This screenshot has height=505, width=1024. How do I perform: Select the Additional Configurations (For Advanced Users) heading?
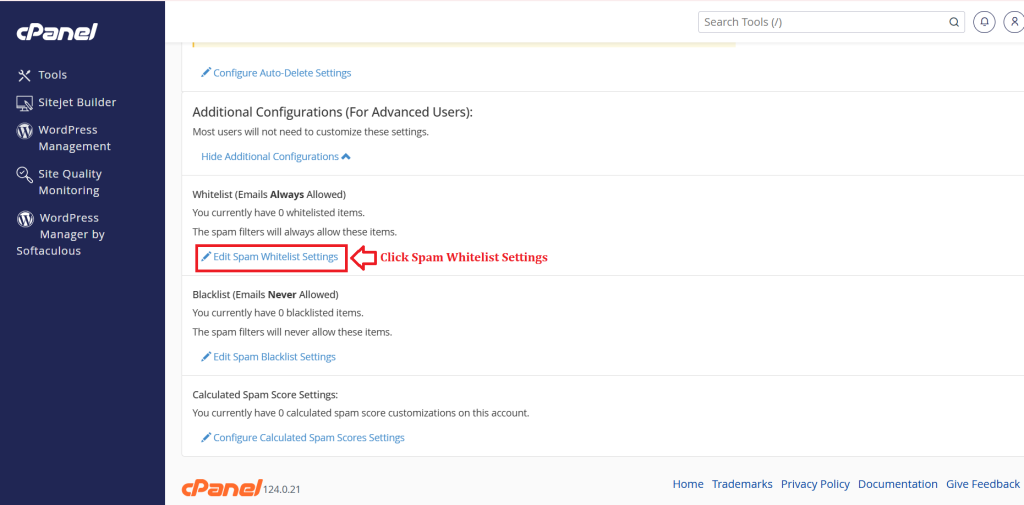pos(332,112)
